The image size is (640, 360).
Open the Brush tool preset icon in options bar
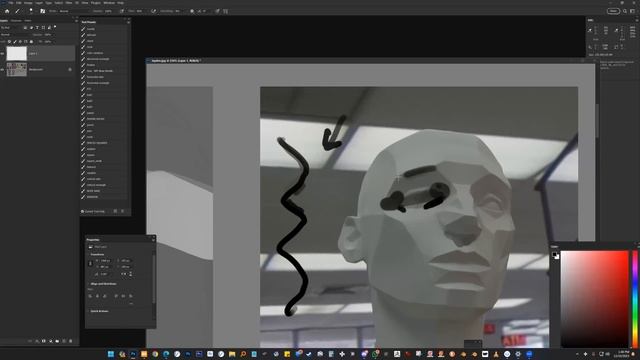18,11
